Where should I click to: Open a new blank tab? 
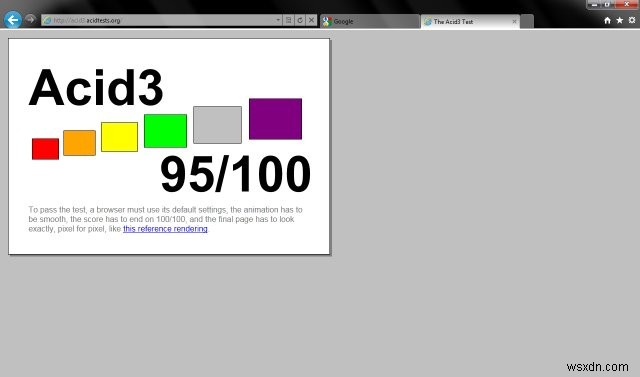[527, 22]
